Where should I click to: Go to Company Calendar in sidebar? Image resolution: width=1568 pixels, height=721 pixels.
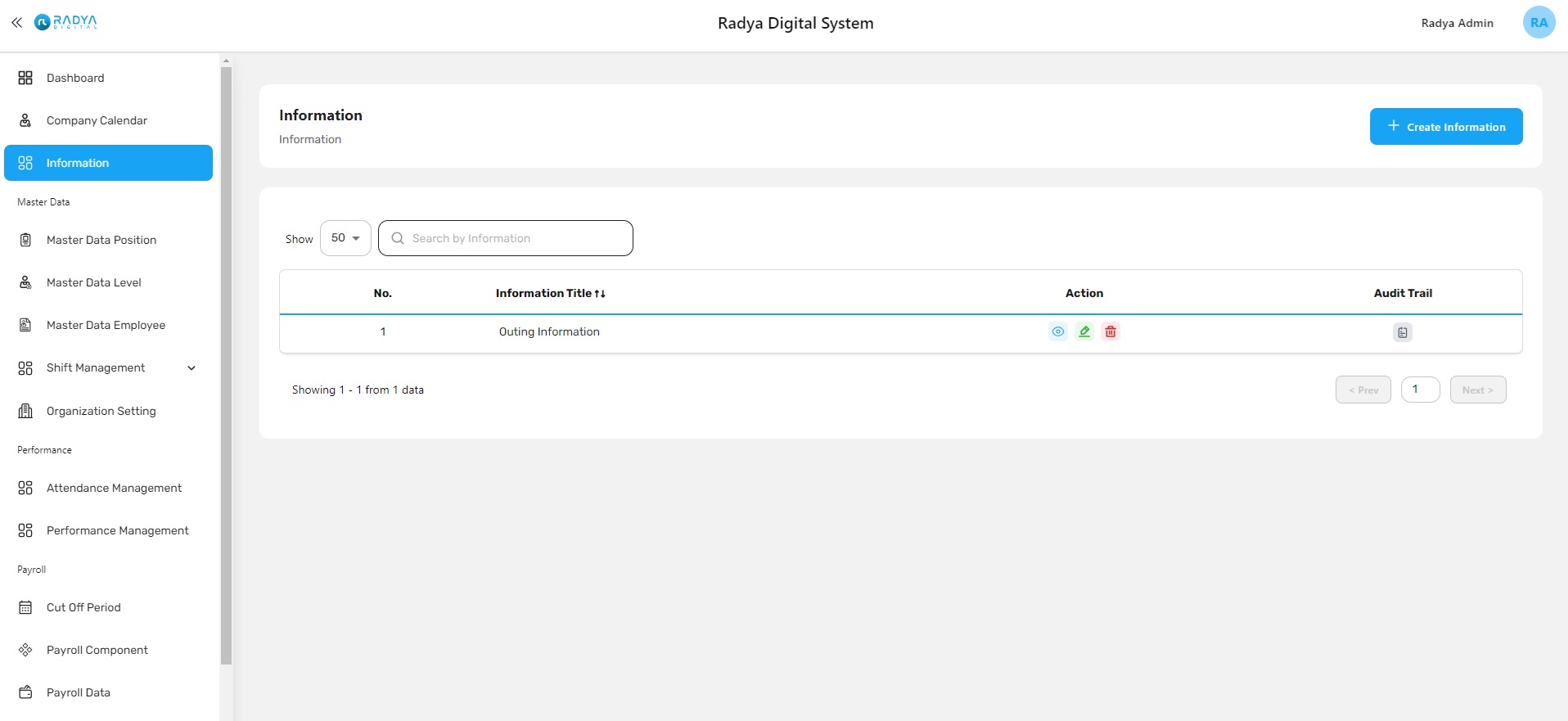click(x=97, y=120)
